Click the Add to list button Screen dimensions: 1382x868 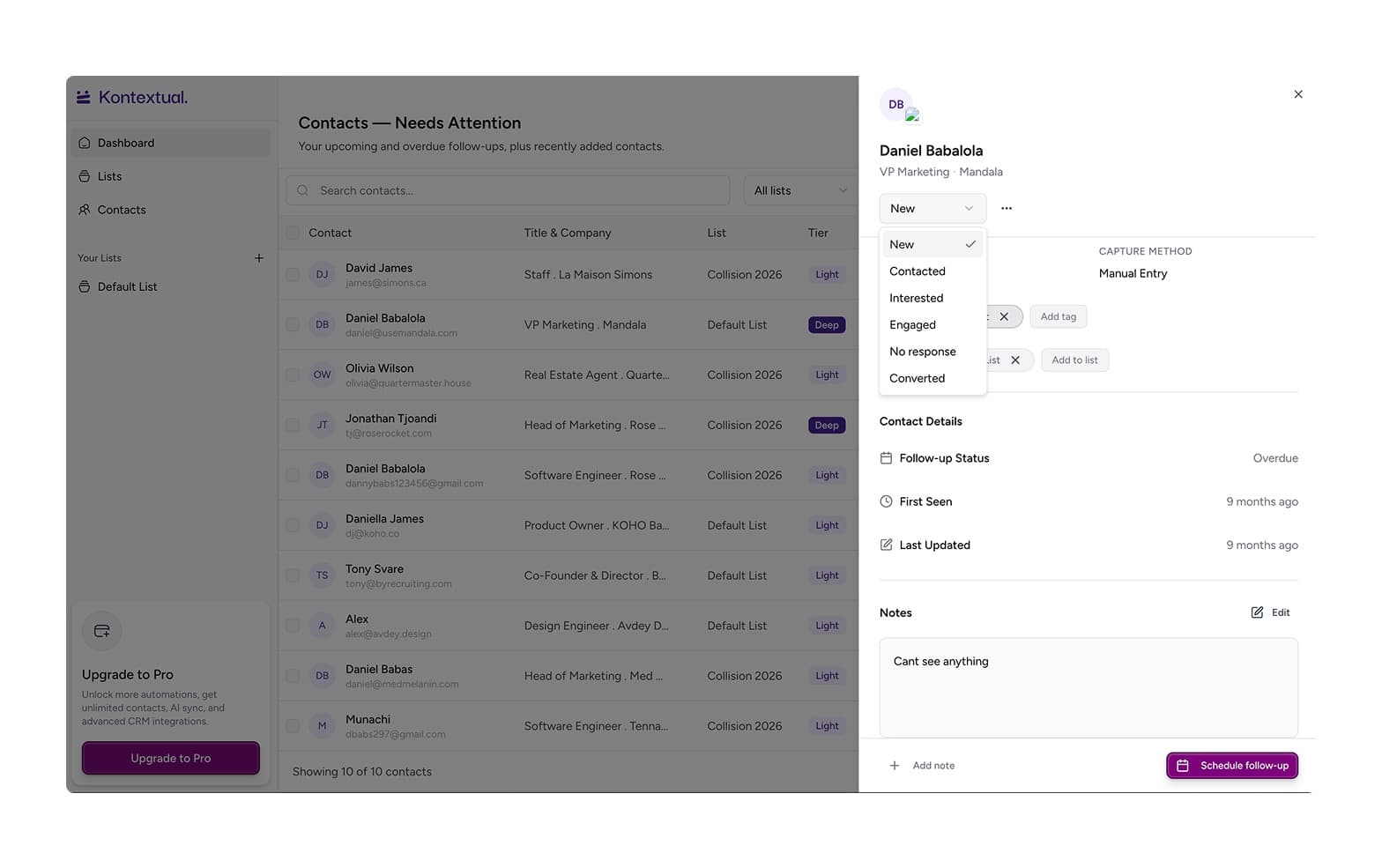(1075, 360)
